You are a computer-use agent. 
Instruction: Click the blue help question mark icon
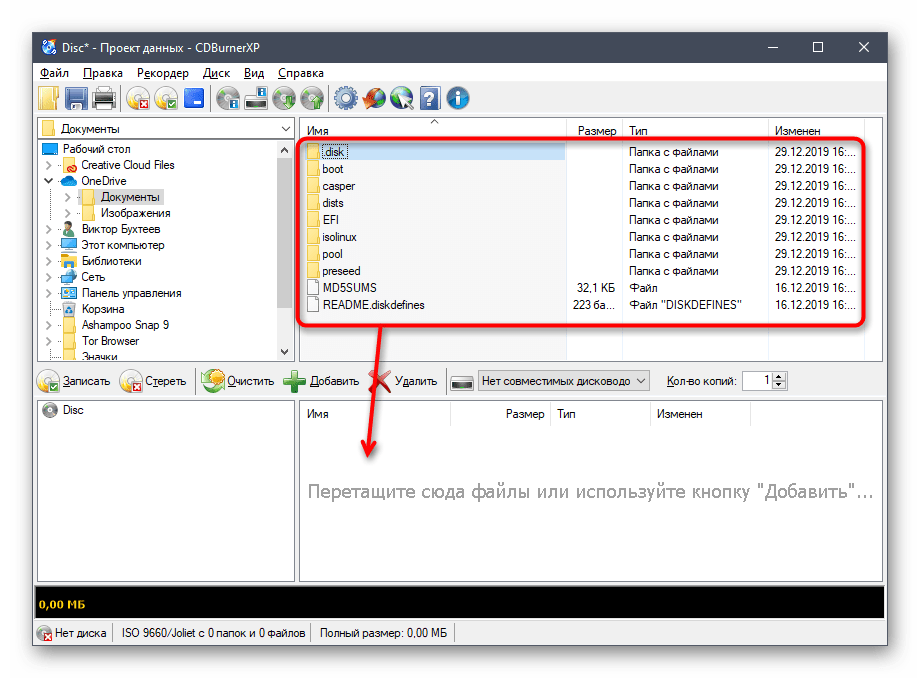(430, 98)
